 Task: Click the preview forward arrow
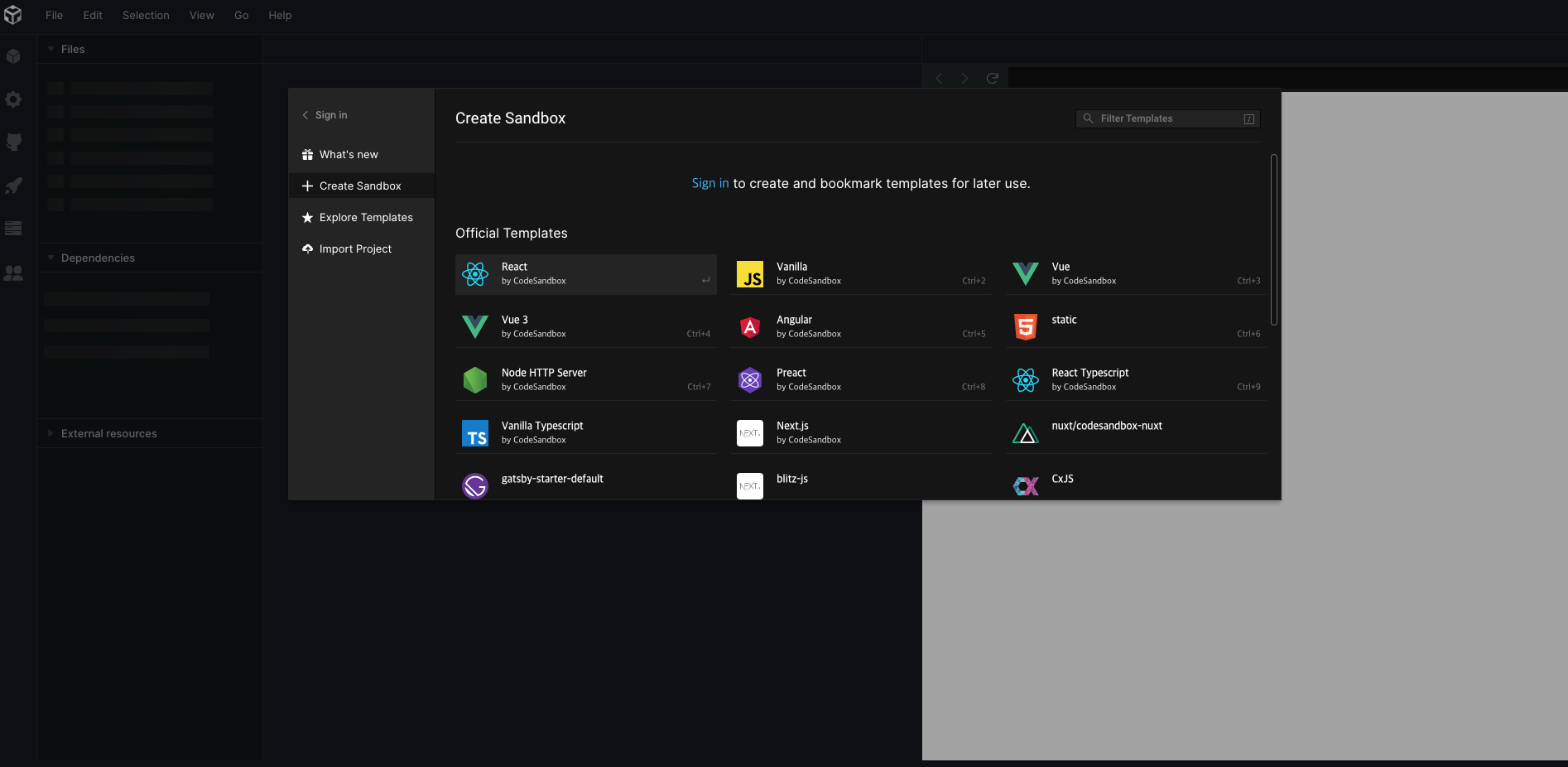point(965,78)
